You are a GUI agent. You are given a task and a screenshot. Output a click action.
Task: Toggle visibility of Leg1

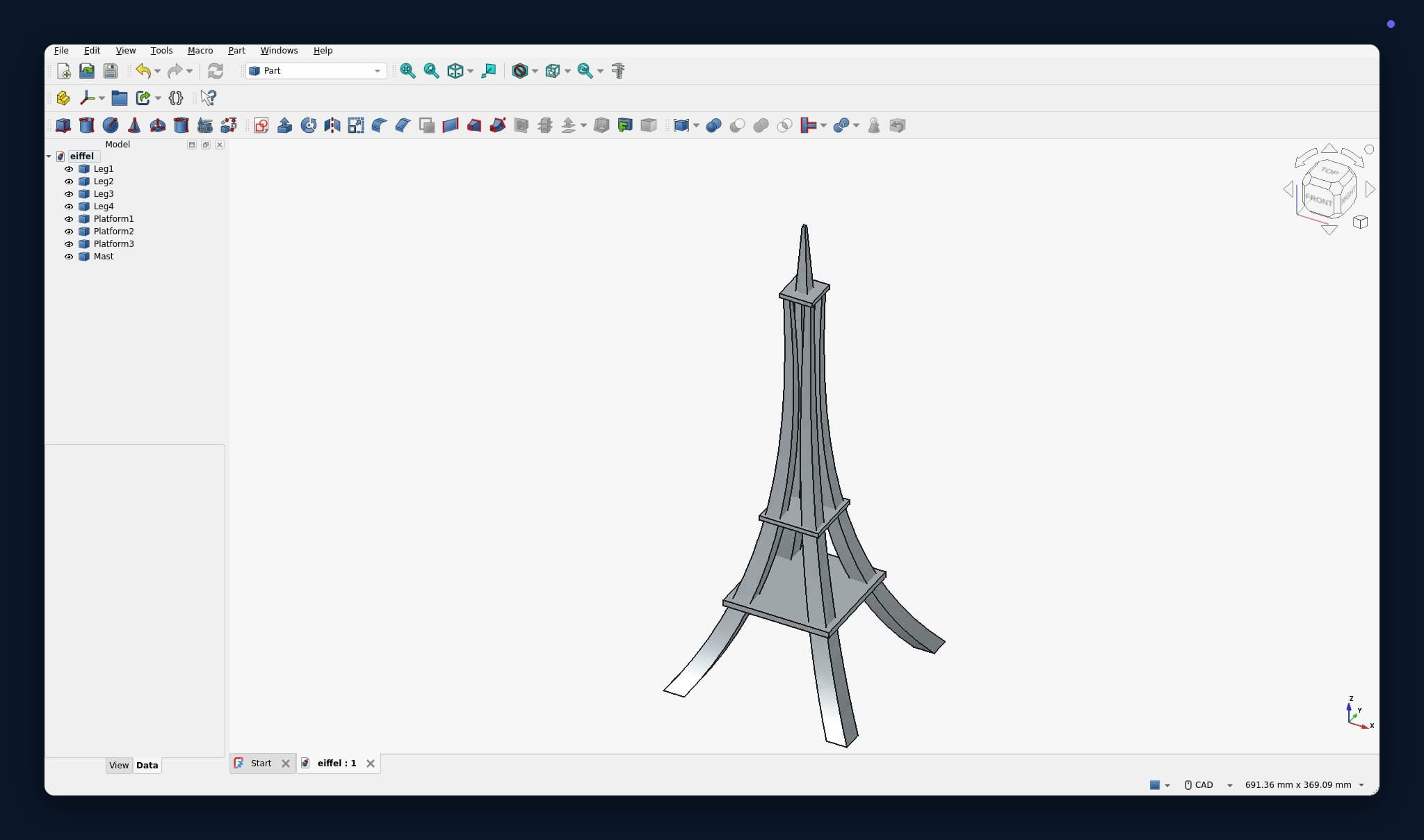click(x=69, y=169)
